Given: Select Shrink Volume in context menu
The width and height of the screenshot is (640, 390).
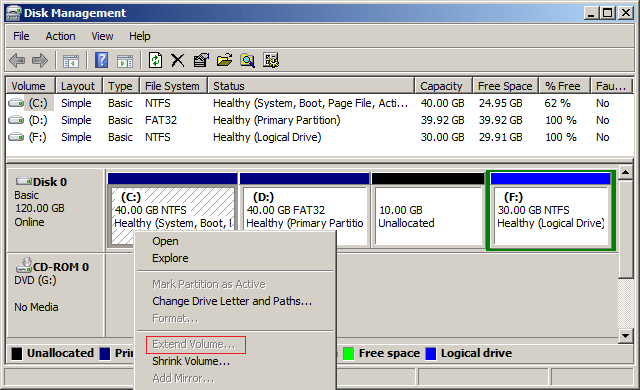Looking at the screenshot, I should [x=191, y=361].
